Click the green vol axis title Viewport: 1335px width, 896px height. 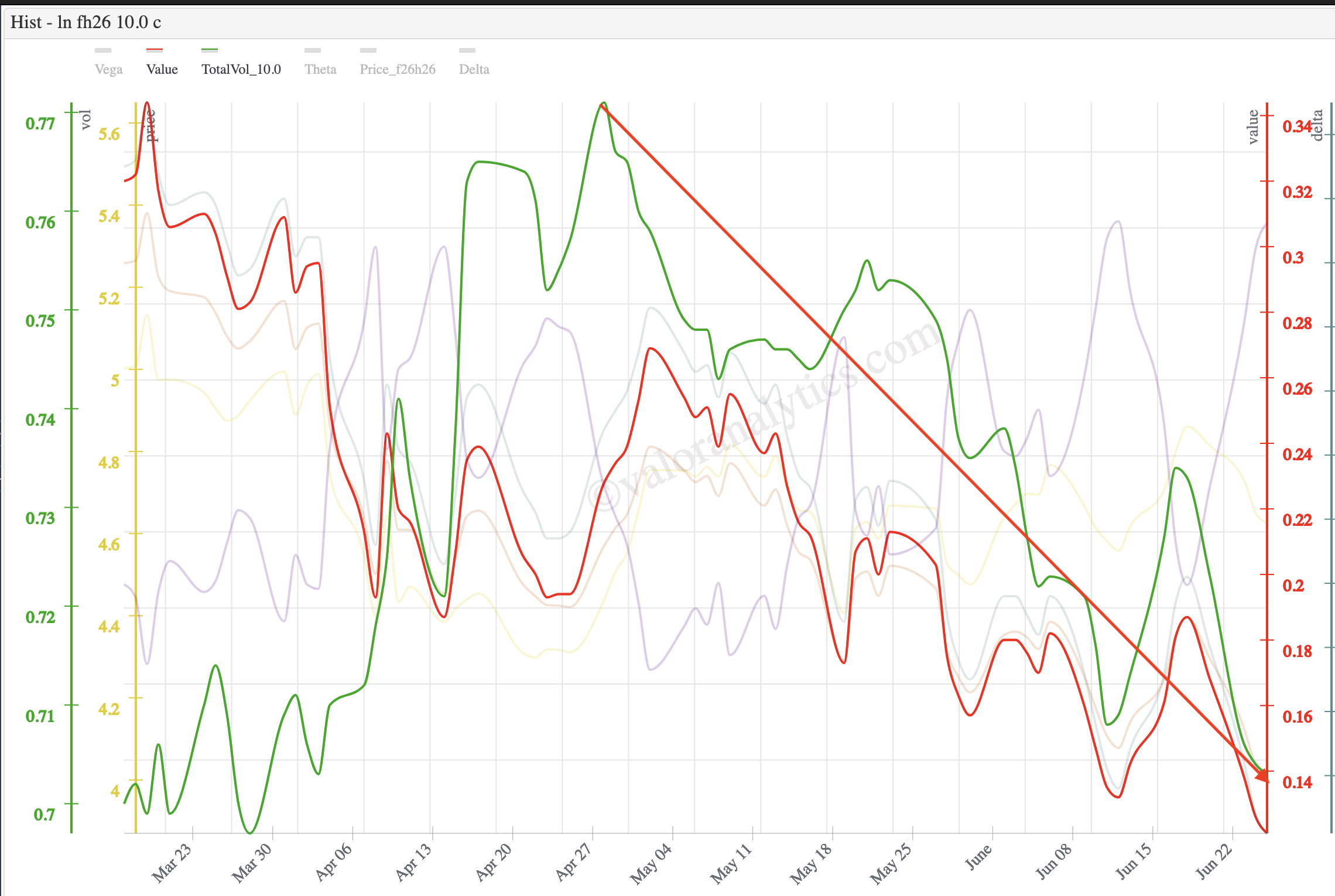(x=86, y=119)
